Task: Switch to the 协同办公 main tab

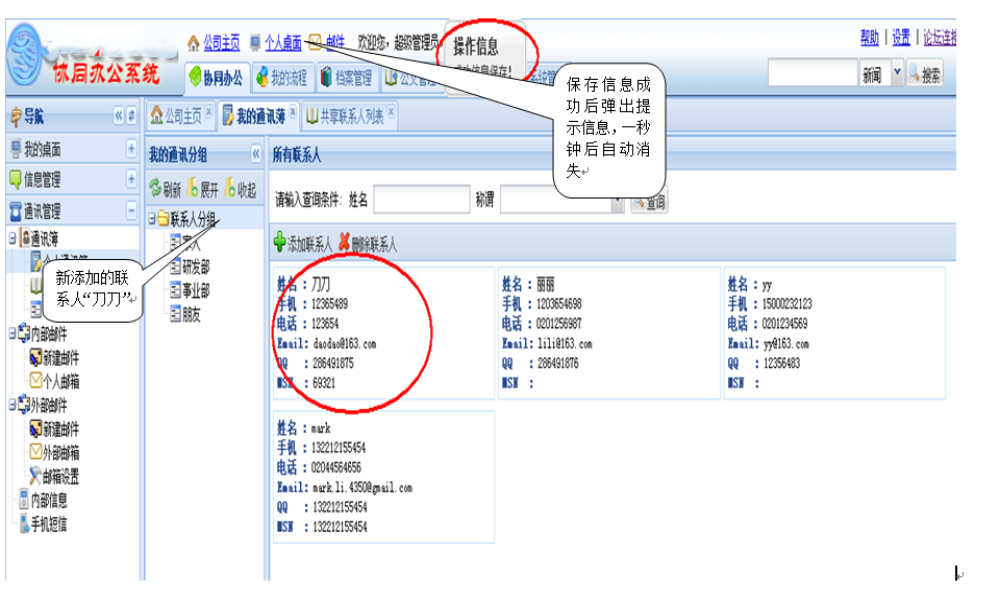Action: 216,78
